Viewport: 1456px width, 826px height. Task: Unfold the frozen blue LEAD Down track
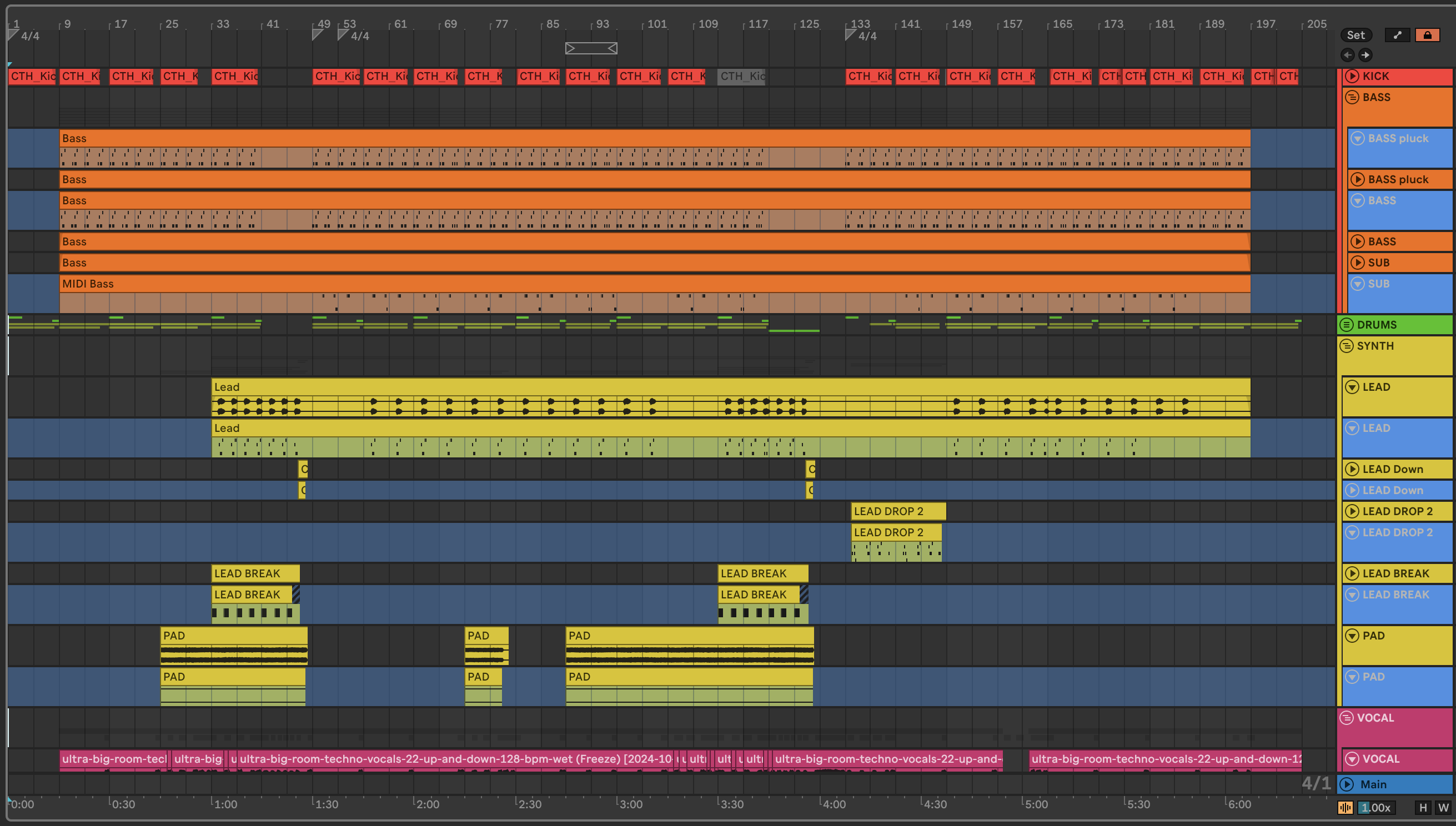1352,490
